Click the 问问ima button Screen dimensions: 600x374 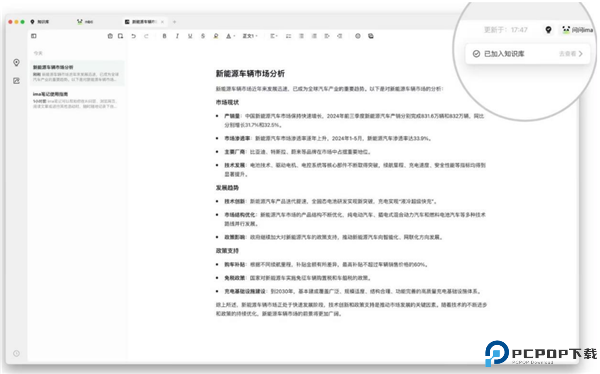click(x=578, y=30)
